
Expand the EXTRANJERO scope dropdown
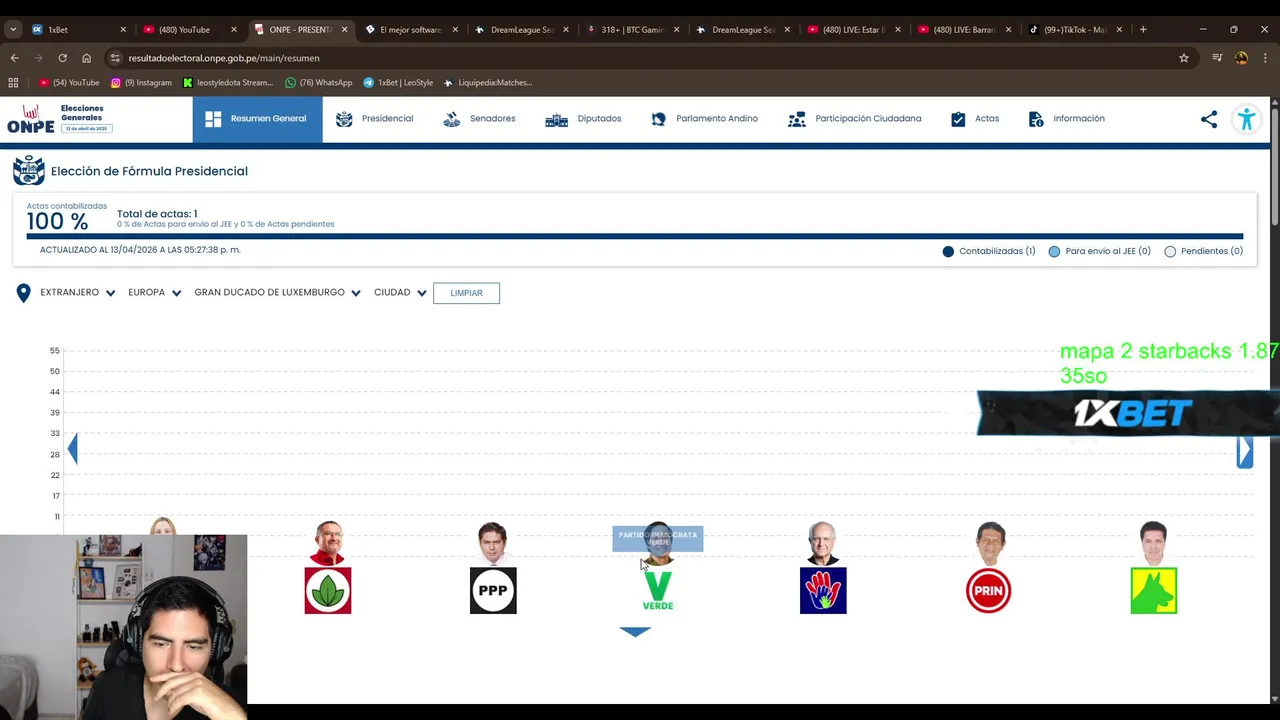(x=78, y=293)
